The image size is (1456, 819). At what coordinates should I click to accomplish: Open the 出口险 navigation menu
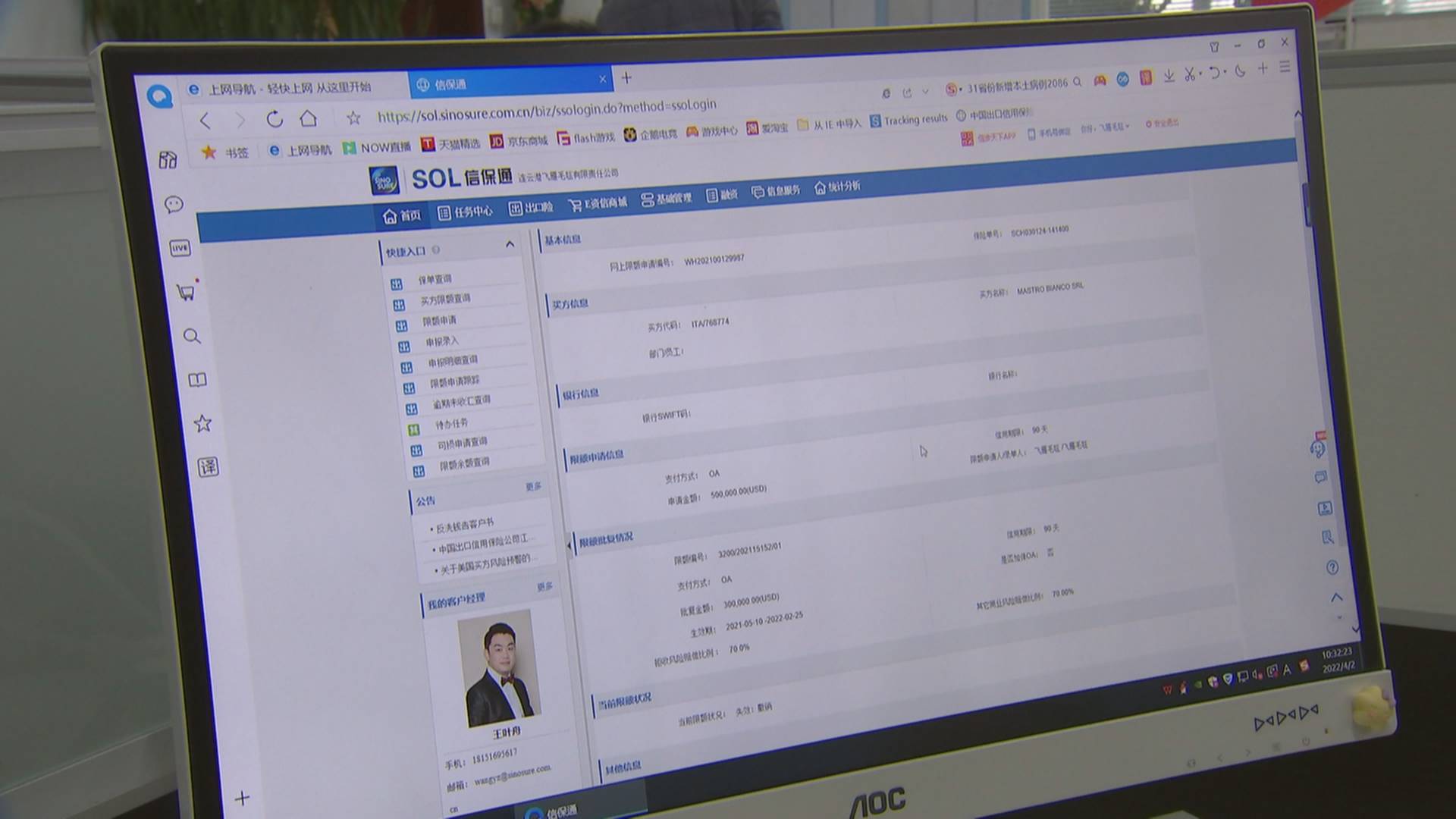click(x=530, y=207)
